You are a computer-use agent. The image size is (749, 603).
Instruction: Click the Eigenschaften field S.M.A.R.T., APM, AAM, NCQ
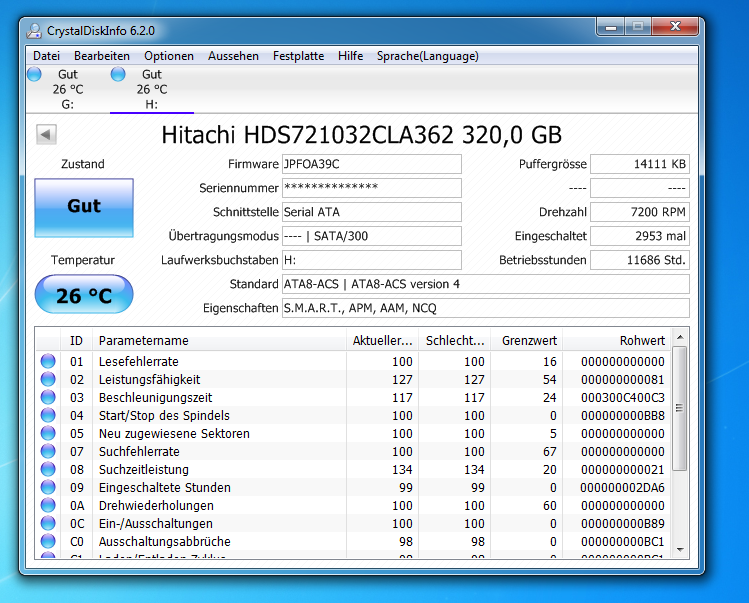tap(486, 308)
